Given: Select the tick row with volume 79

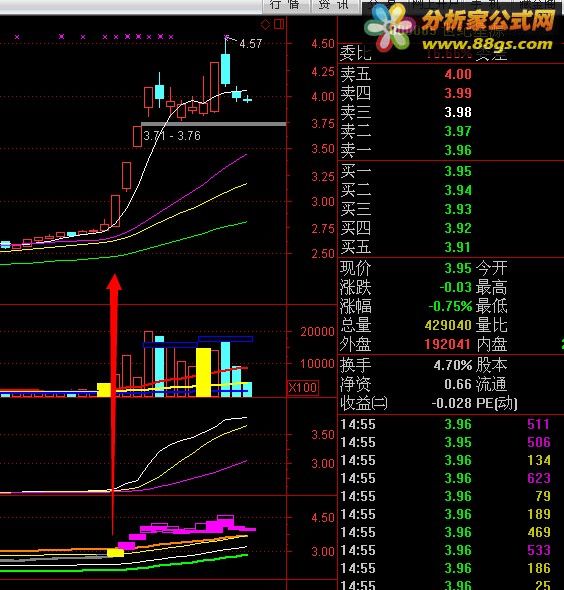Looking at the screenshot, I should pos(451,496).
